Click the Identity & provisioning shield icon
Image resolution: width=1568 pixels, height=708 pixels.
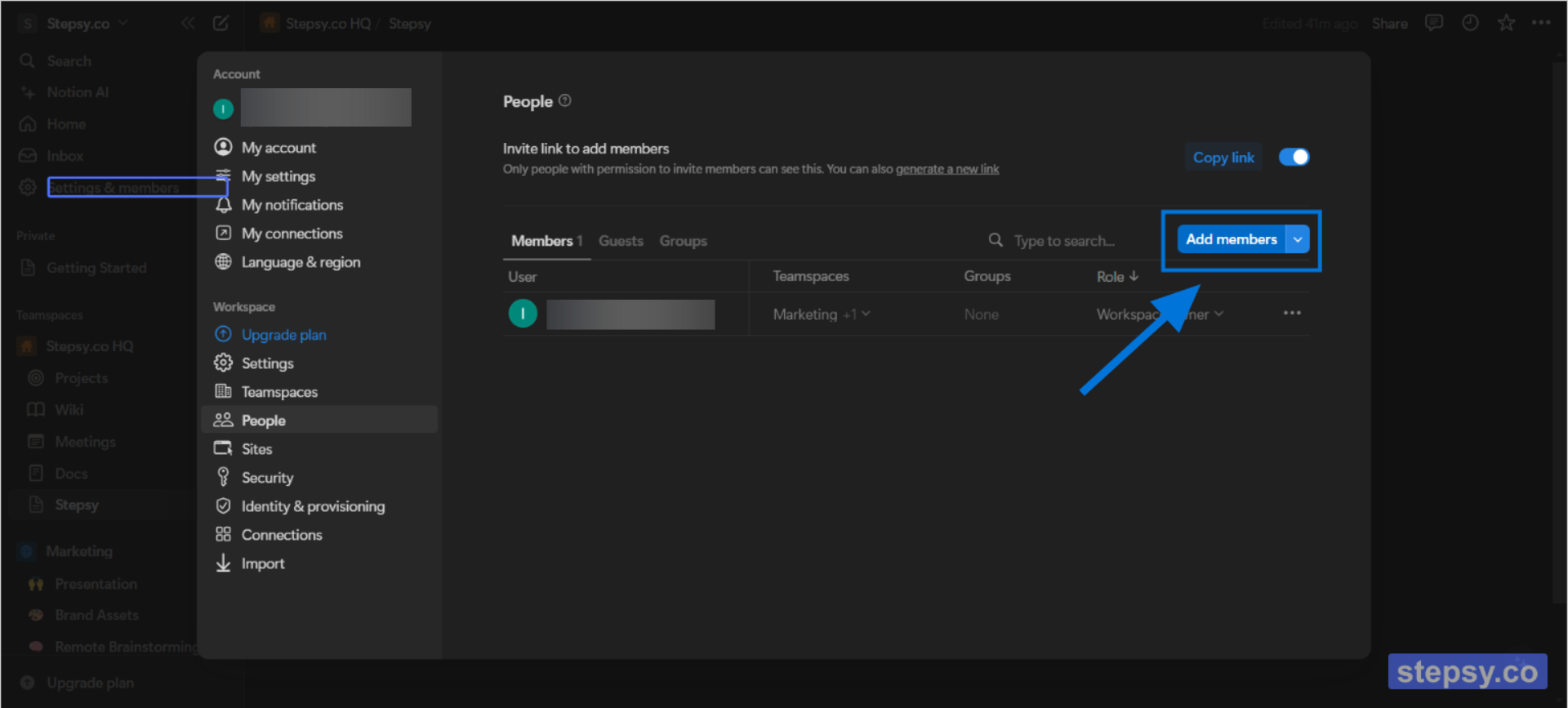coord(223,505)
